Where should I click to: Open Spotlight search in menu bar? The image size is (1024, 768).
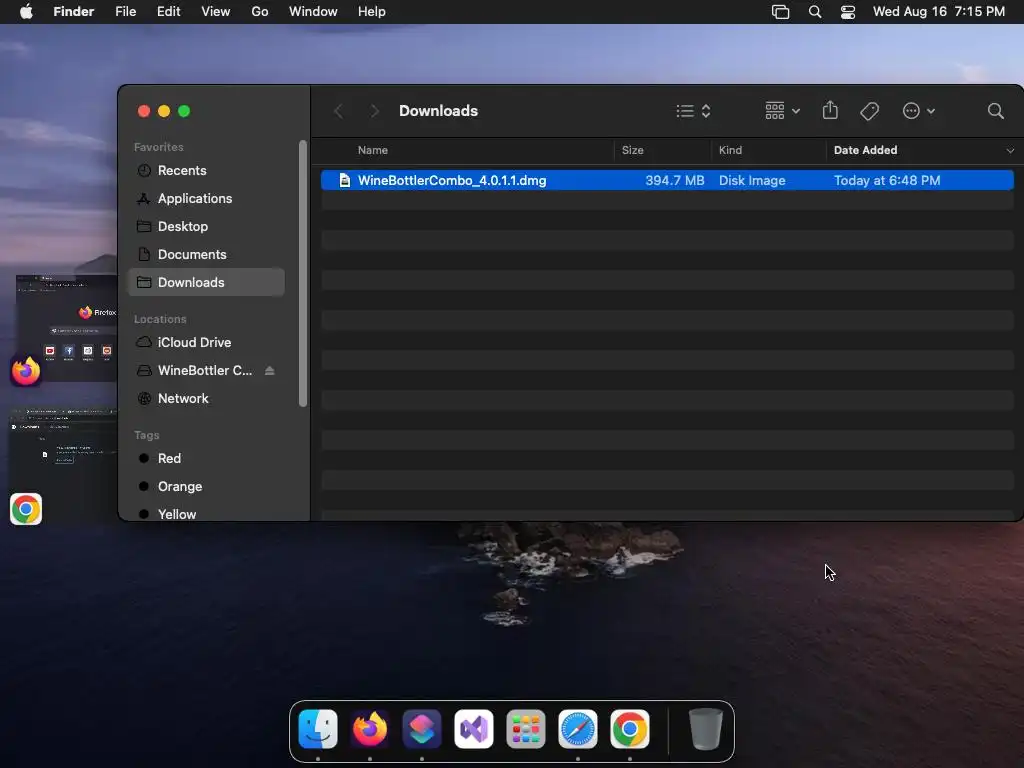[x=814, y=12]
